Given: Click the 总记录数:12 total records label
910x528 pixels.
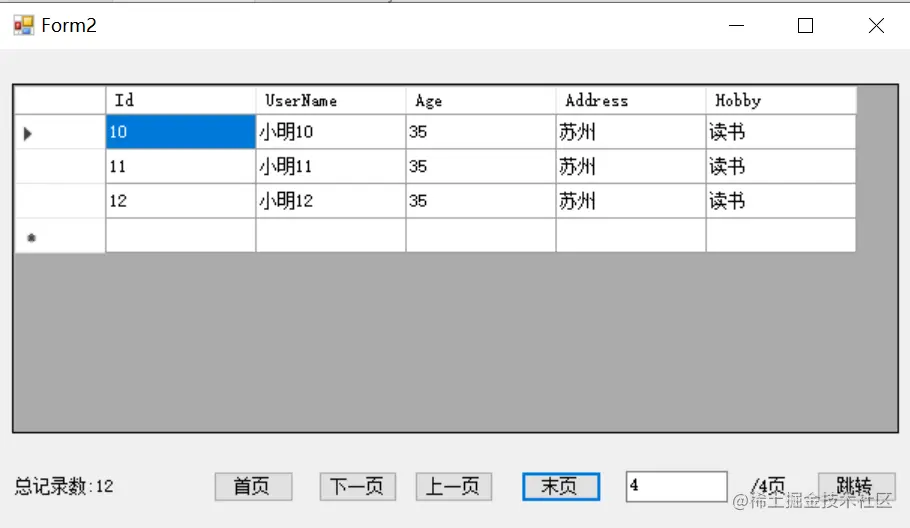Looking at the screenshot, I should (x=64, y=486).
